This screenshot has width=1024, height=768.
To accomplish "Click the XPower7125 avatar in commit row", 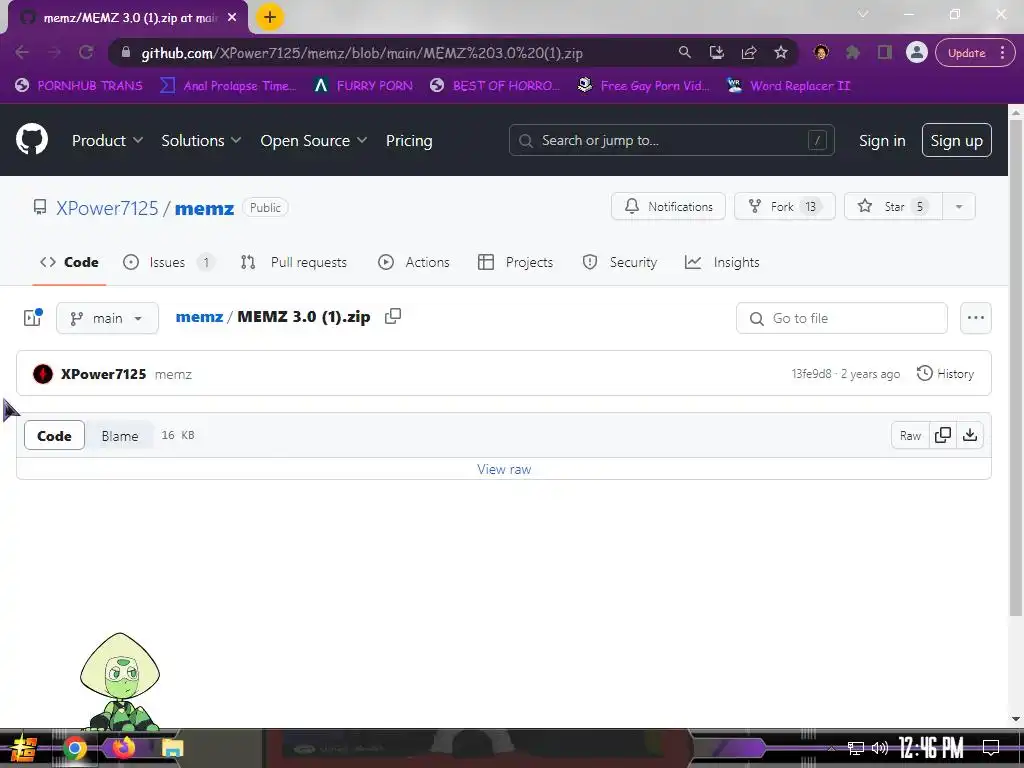I will click(x=43, y=374).
